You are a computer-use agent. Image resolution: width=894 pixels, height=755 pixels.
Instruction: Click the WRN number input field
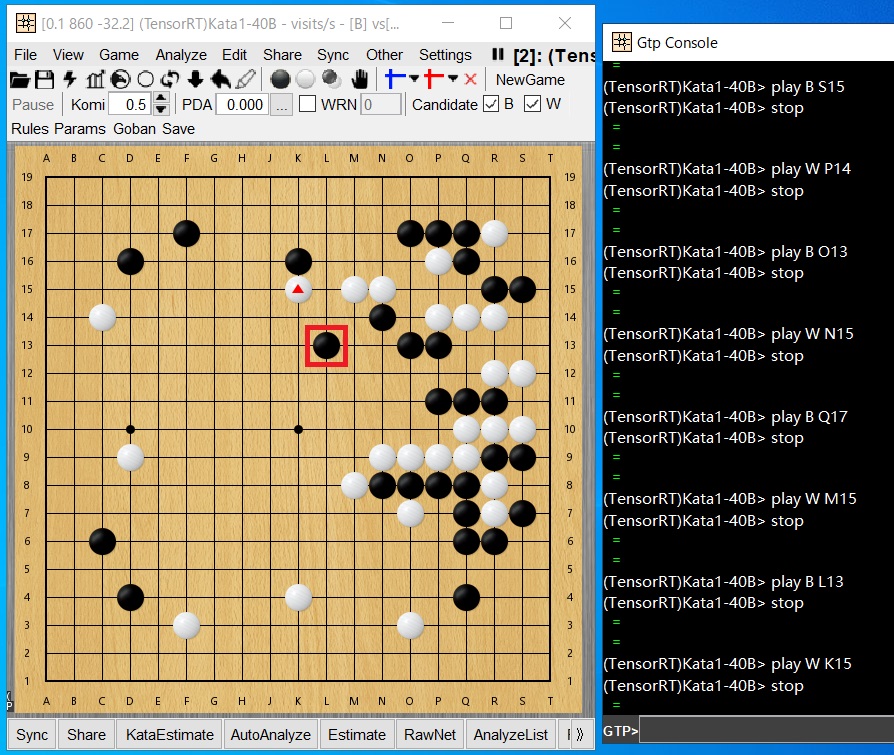[x=381, y=105]
